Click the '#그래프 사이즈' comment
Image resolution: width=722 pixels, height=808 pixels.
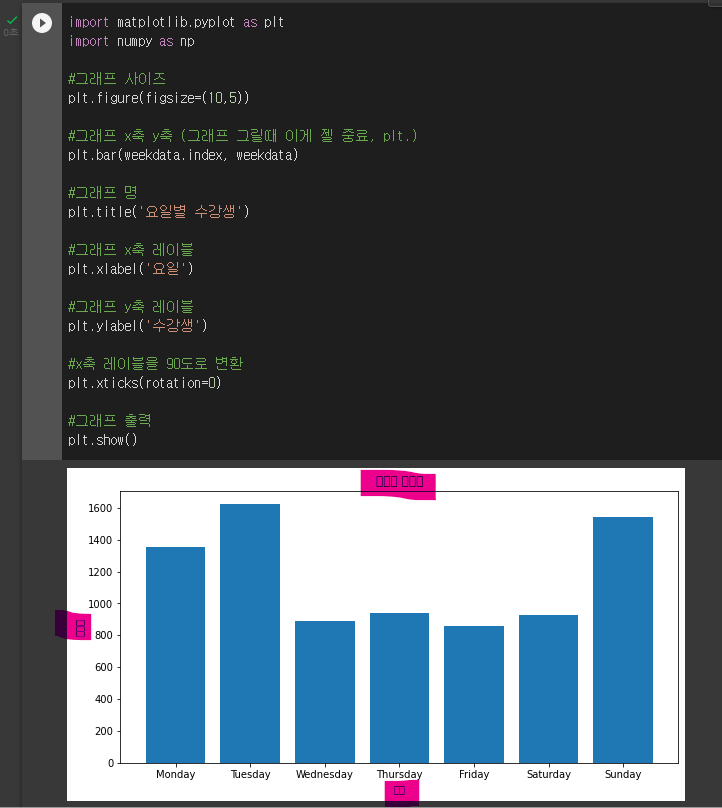pyautogui.click(x=117, y=79)
